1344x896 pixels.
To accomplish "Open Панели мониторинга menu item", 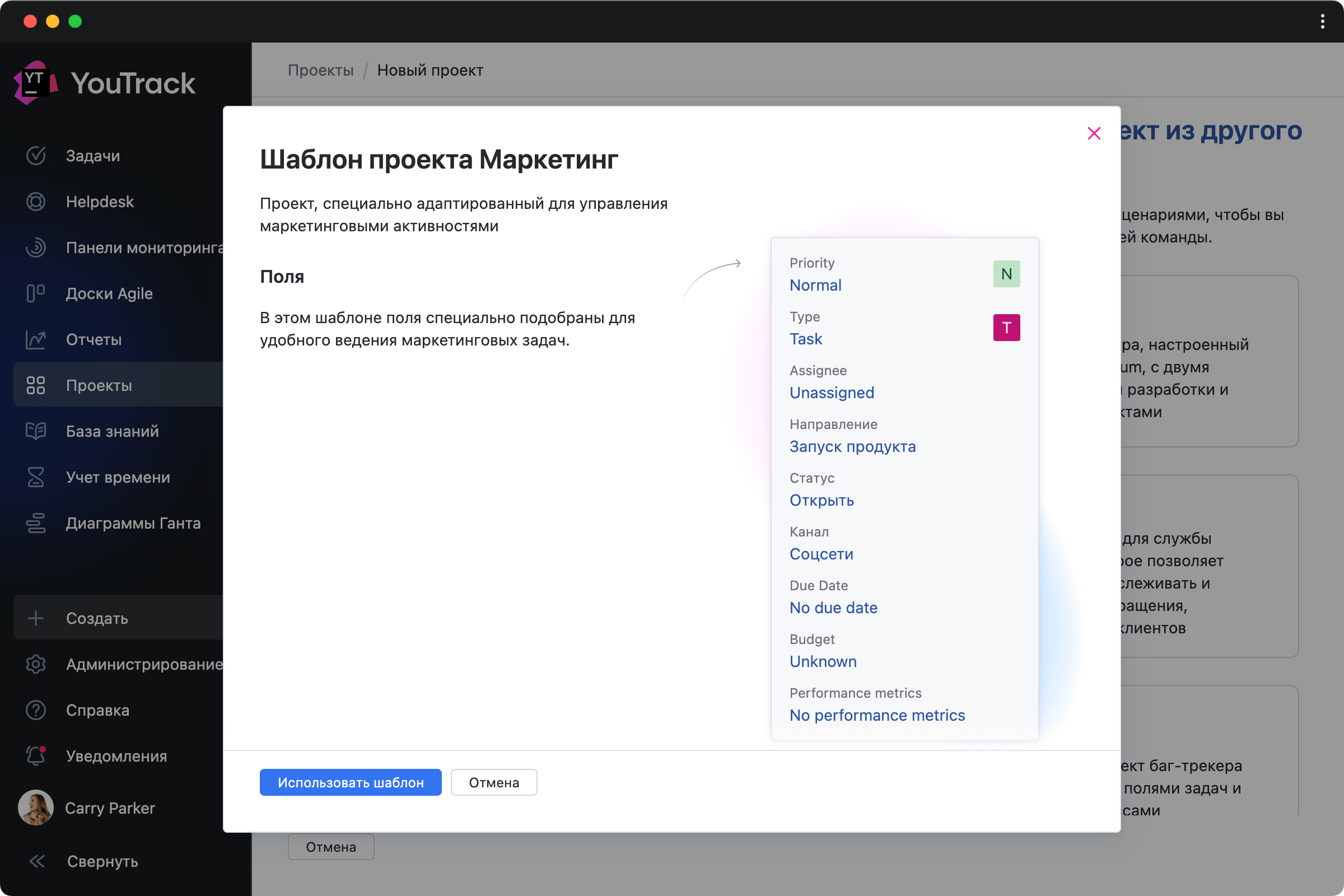I will pyautogui.click(x=144, y=248).
